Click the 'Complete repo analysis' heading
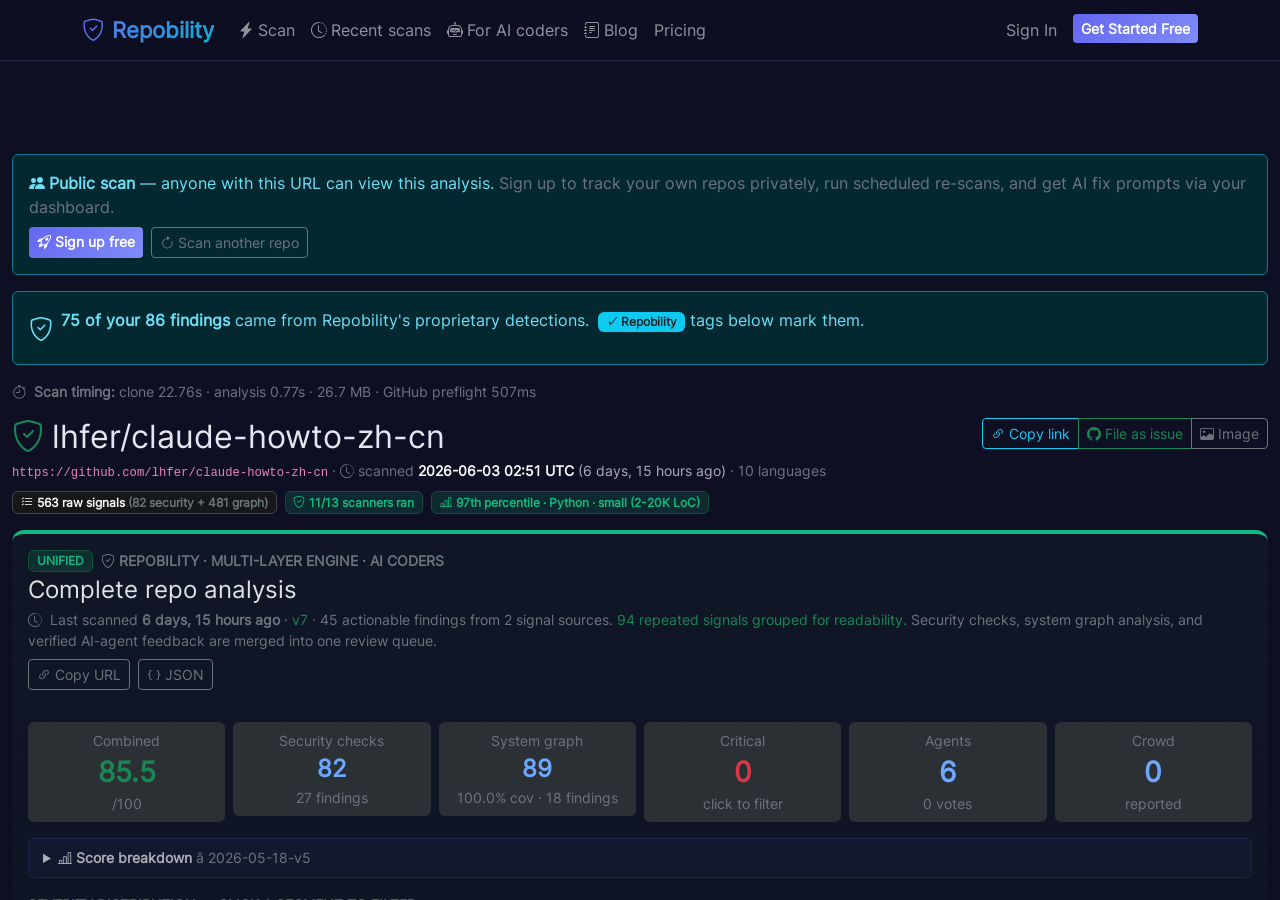 [x=162, y=589]
